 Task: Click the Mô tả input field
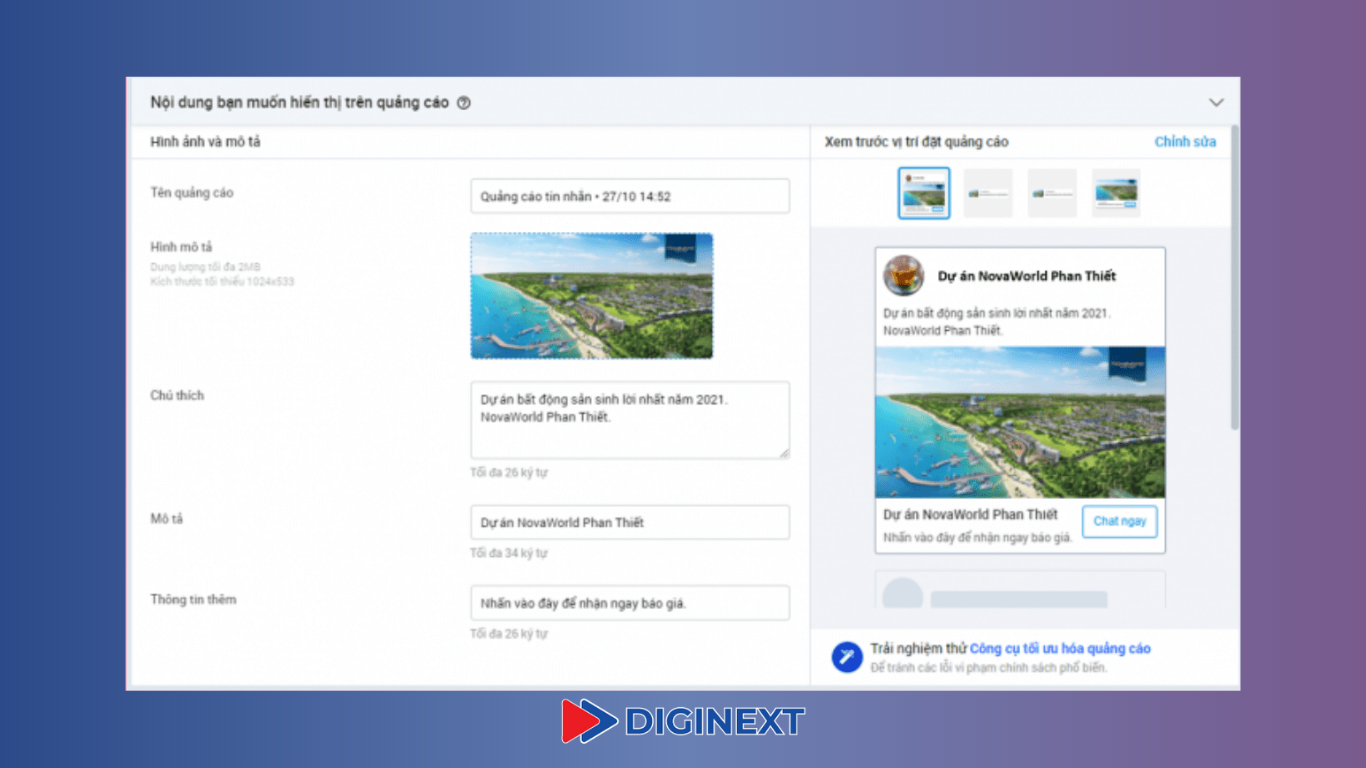(630, 522)
